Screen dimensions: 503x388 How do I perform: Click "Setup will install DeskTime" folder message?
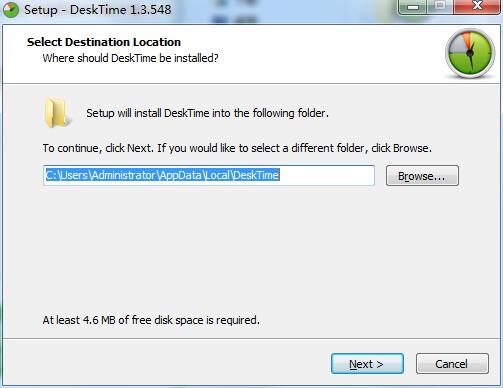pos(207,113)
